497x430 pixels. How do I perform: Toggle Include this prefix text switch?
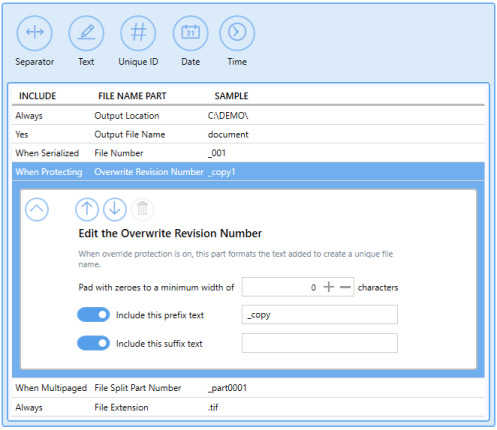click(93, 315)
